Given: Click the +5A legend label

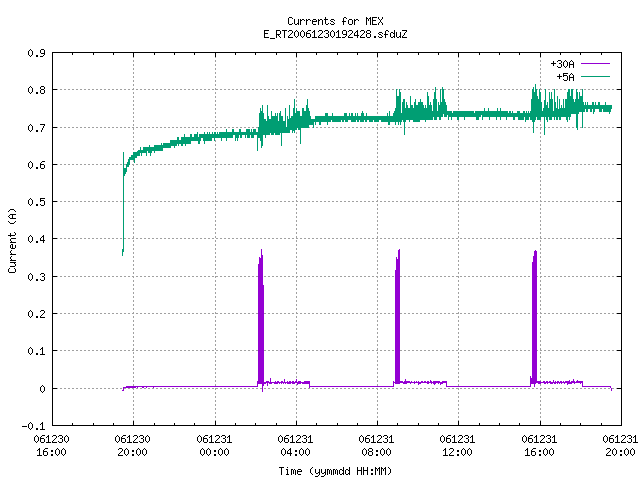Looking at the screenshot, I should click(x=565, y=77).
